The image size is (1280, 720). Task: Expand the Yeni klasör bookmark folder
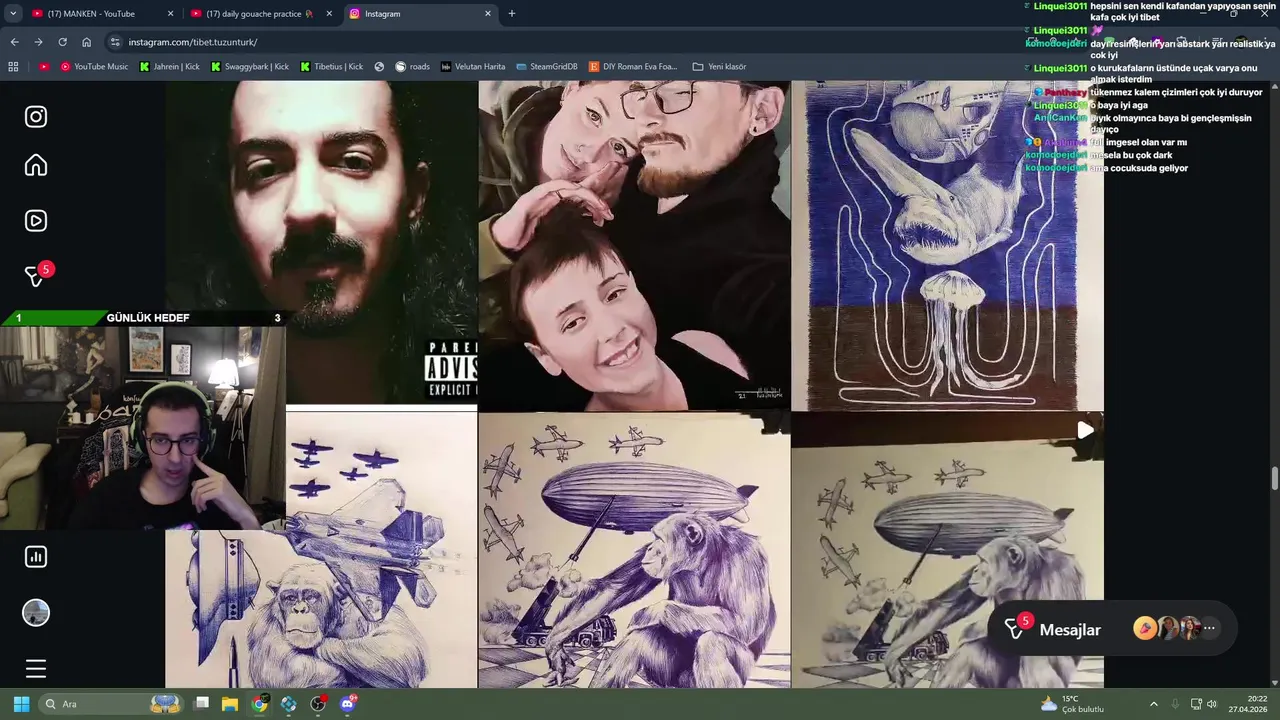tap(719, 67)
